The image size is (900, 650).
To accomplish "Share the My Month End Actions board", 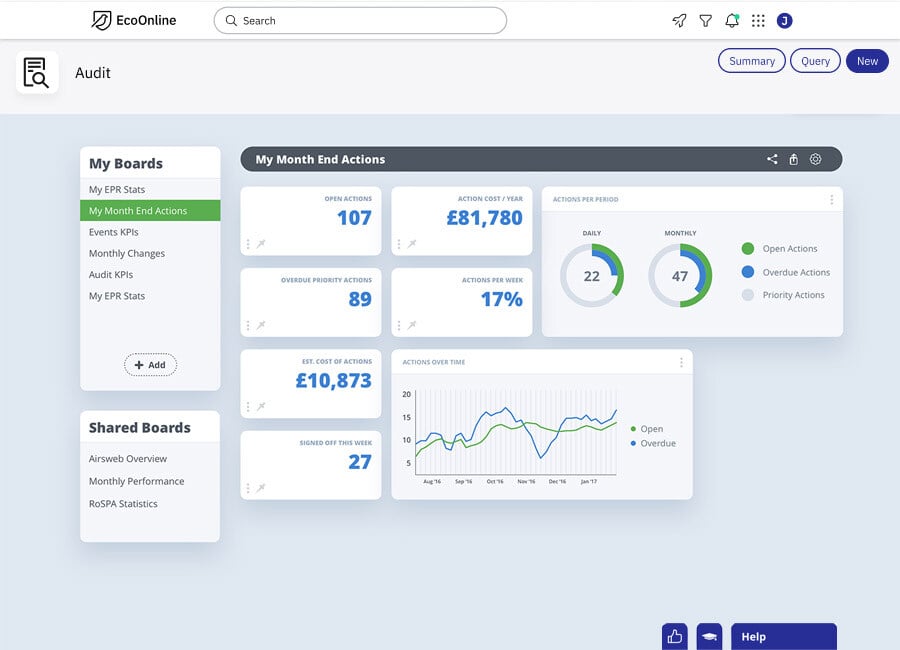I will pyautogui.click(x=772, y=159).
